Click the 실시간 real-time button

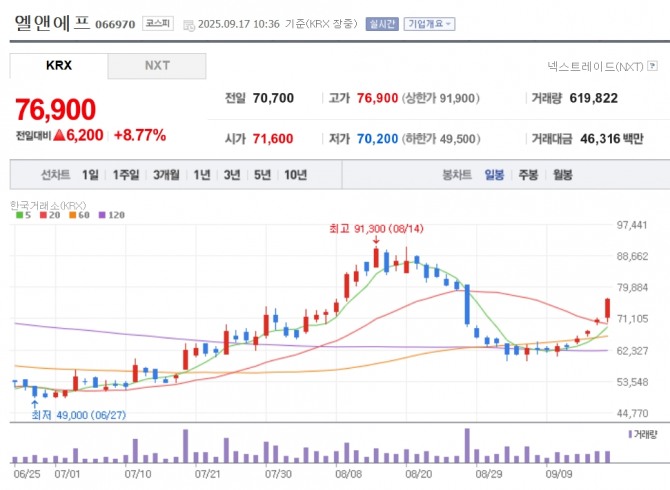[382, 23]
